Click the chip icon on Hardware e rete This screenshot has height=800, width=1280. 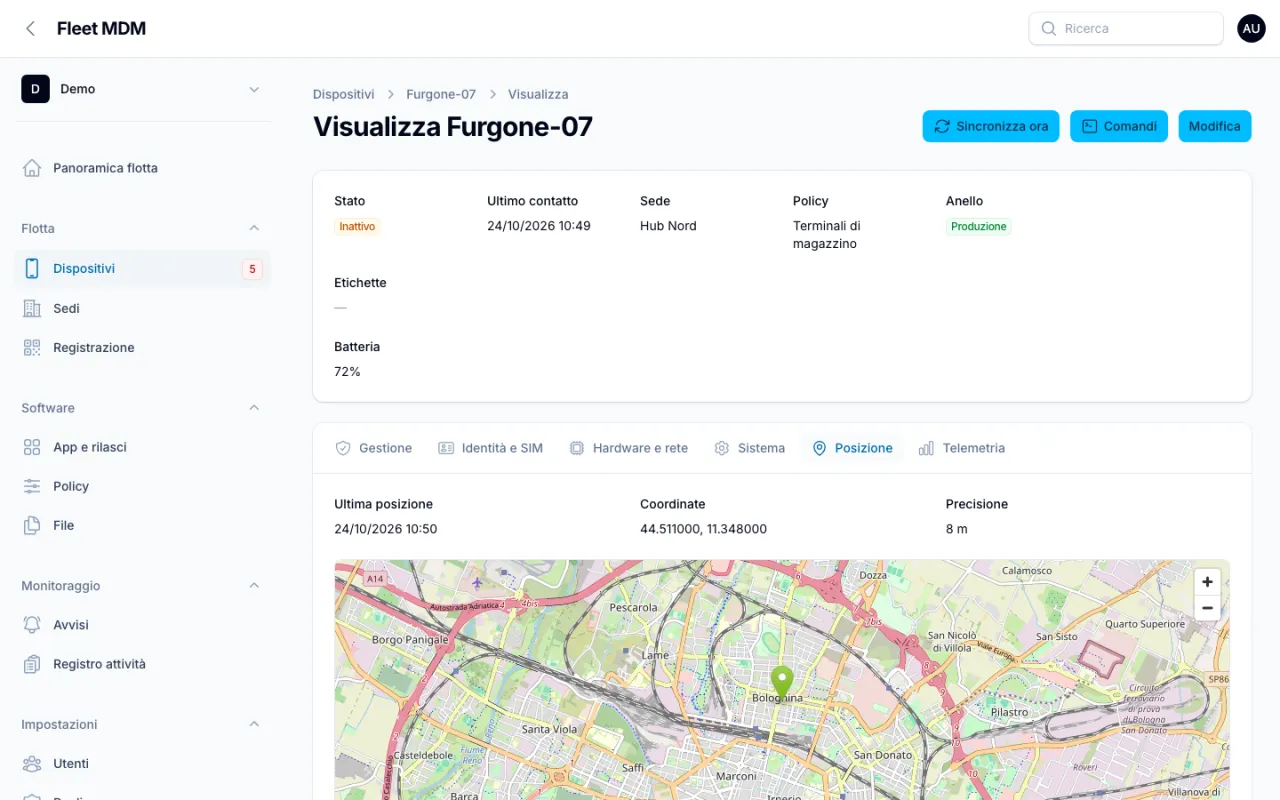(577, 448)
